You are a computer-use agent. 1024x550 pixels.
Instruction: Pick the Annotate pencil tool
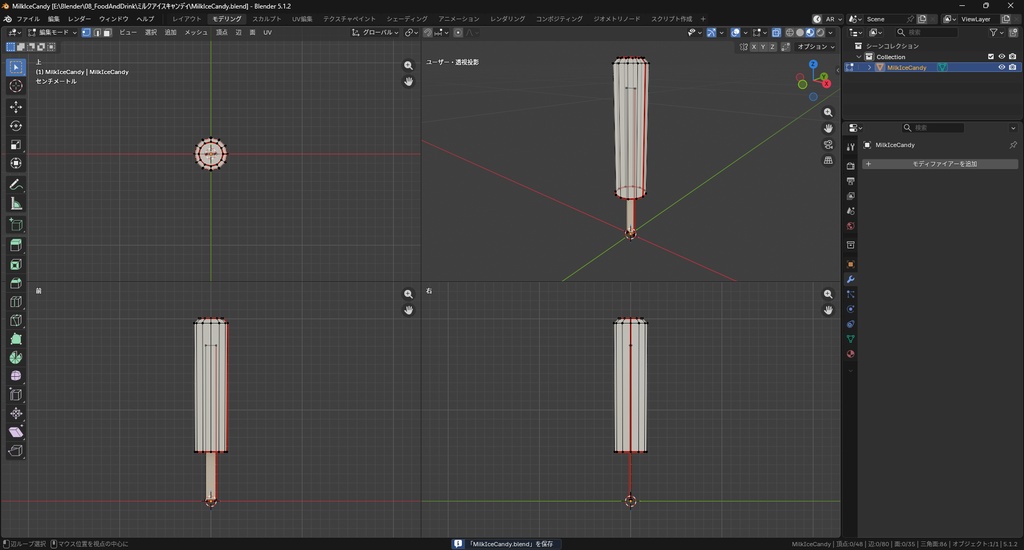[x=16, y=185]
